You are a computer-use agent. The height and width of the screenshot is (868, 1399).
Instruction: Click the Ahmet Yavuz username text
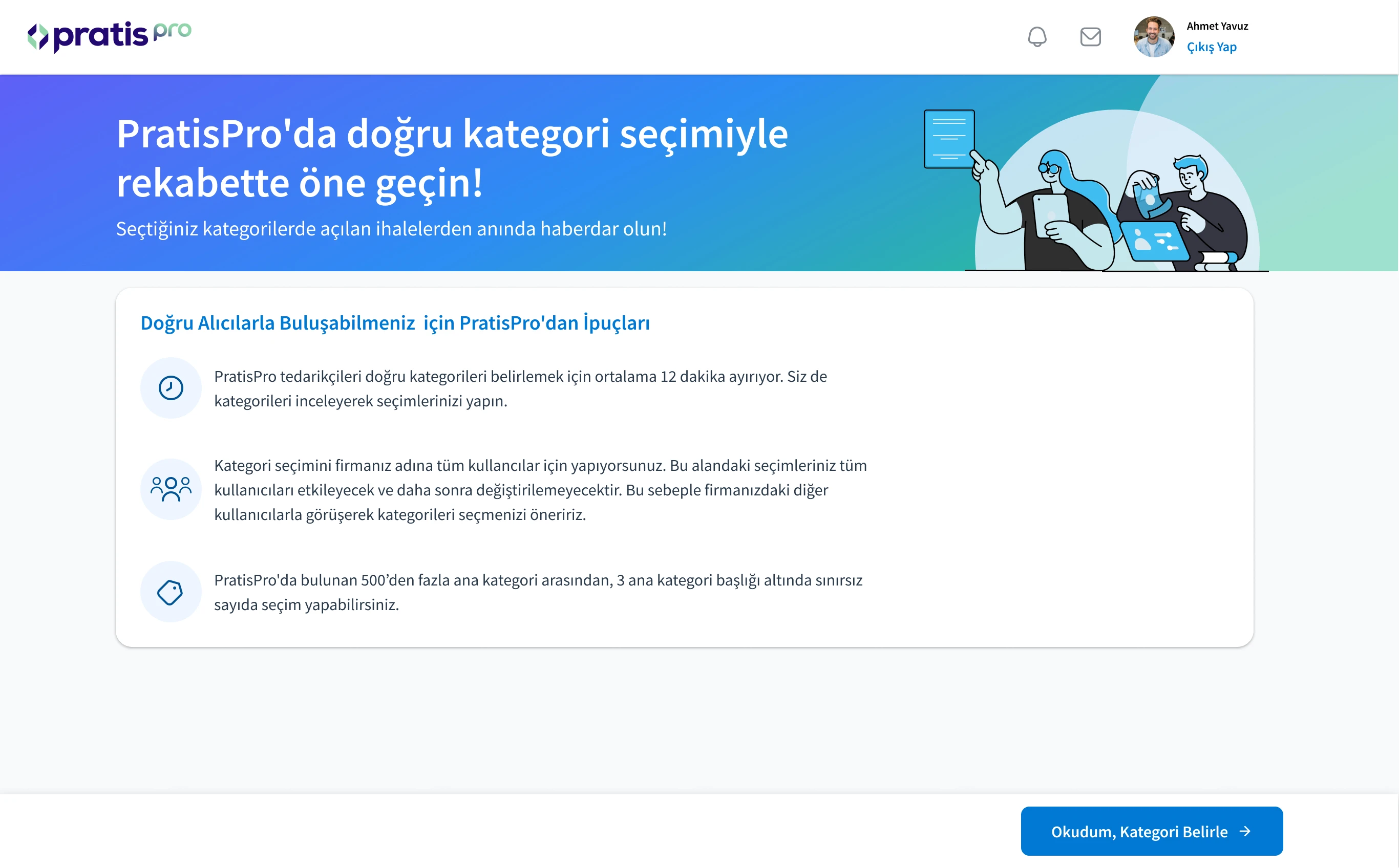tap(1217, 26)
